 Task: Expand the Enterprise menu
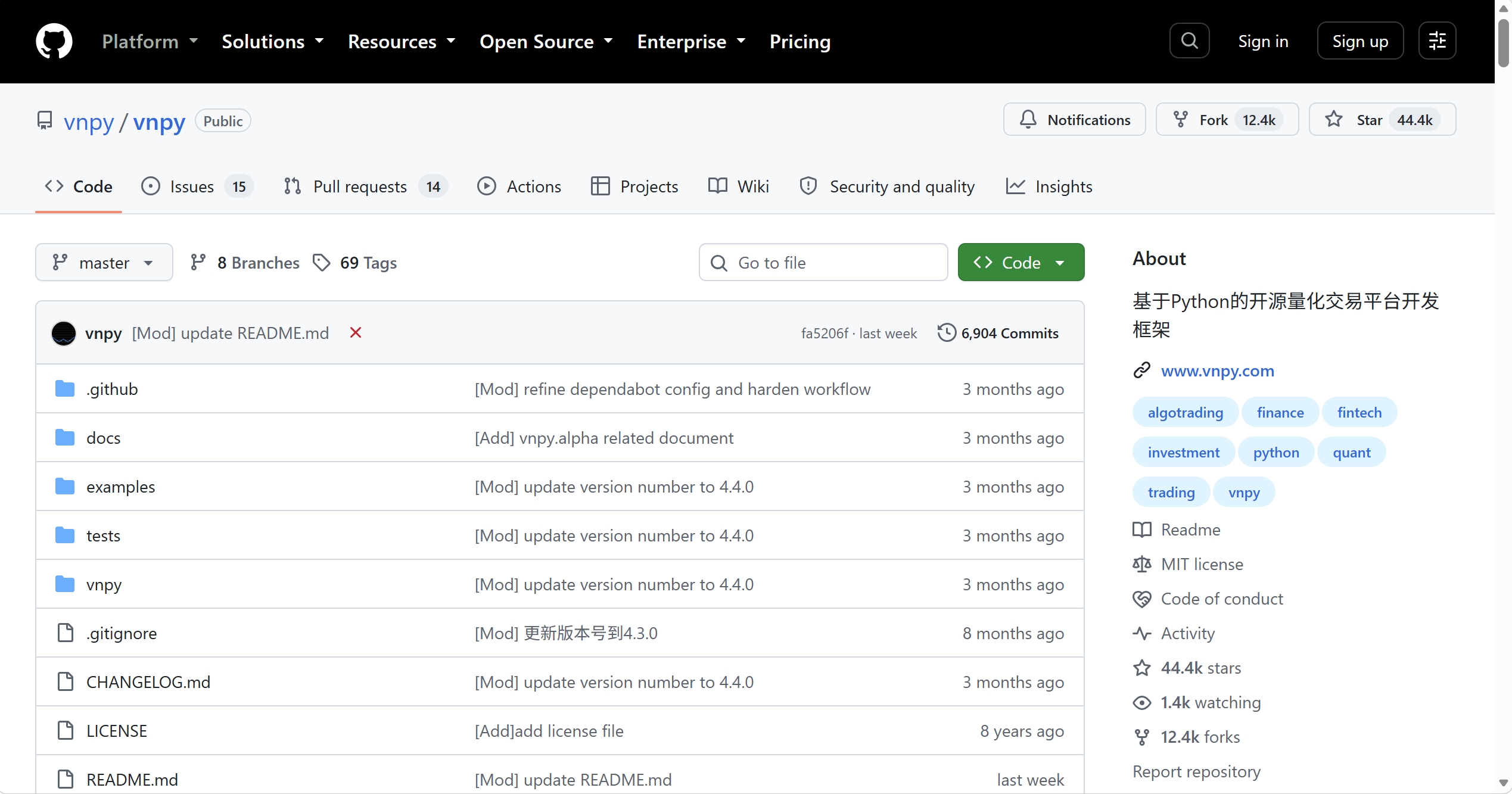point(691,41)
